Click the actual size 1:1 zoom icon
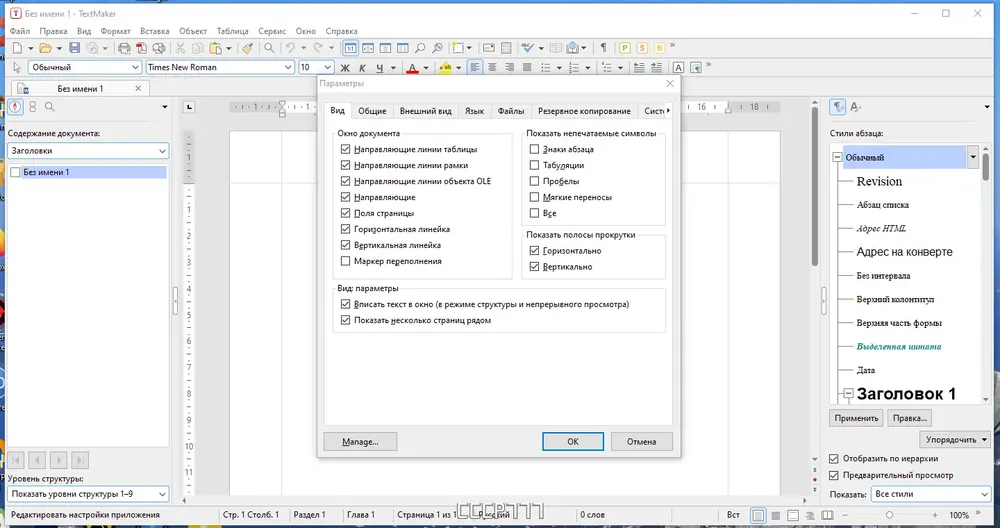This screenshot has width=1000, height=528. point(350,48)
